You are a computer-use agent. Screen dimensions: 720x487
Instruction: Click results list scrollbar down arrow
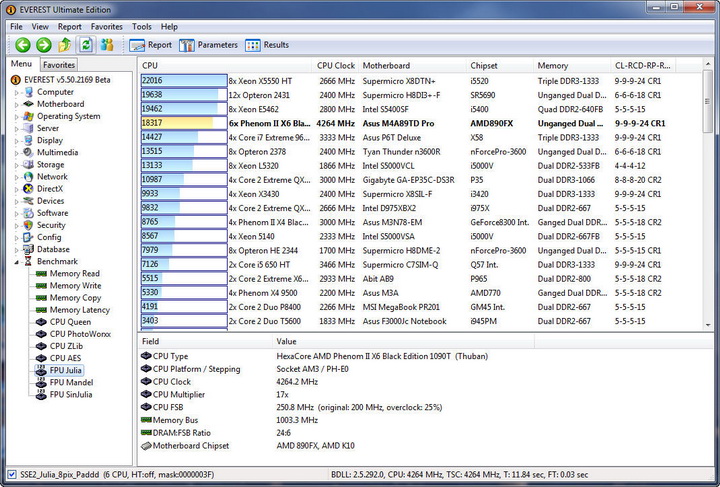coord(708,325)
